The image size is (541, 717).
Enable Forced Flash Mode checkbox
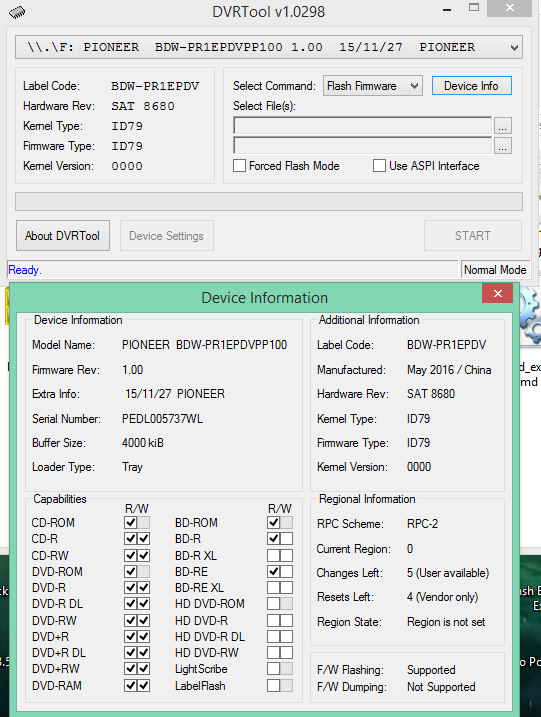[239, 166]
